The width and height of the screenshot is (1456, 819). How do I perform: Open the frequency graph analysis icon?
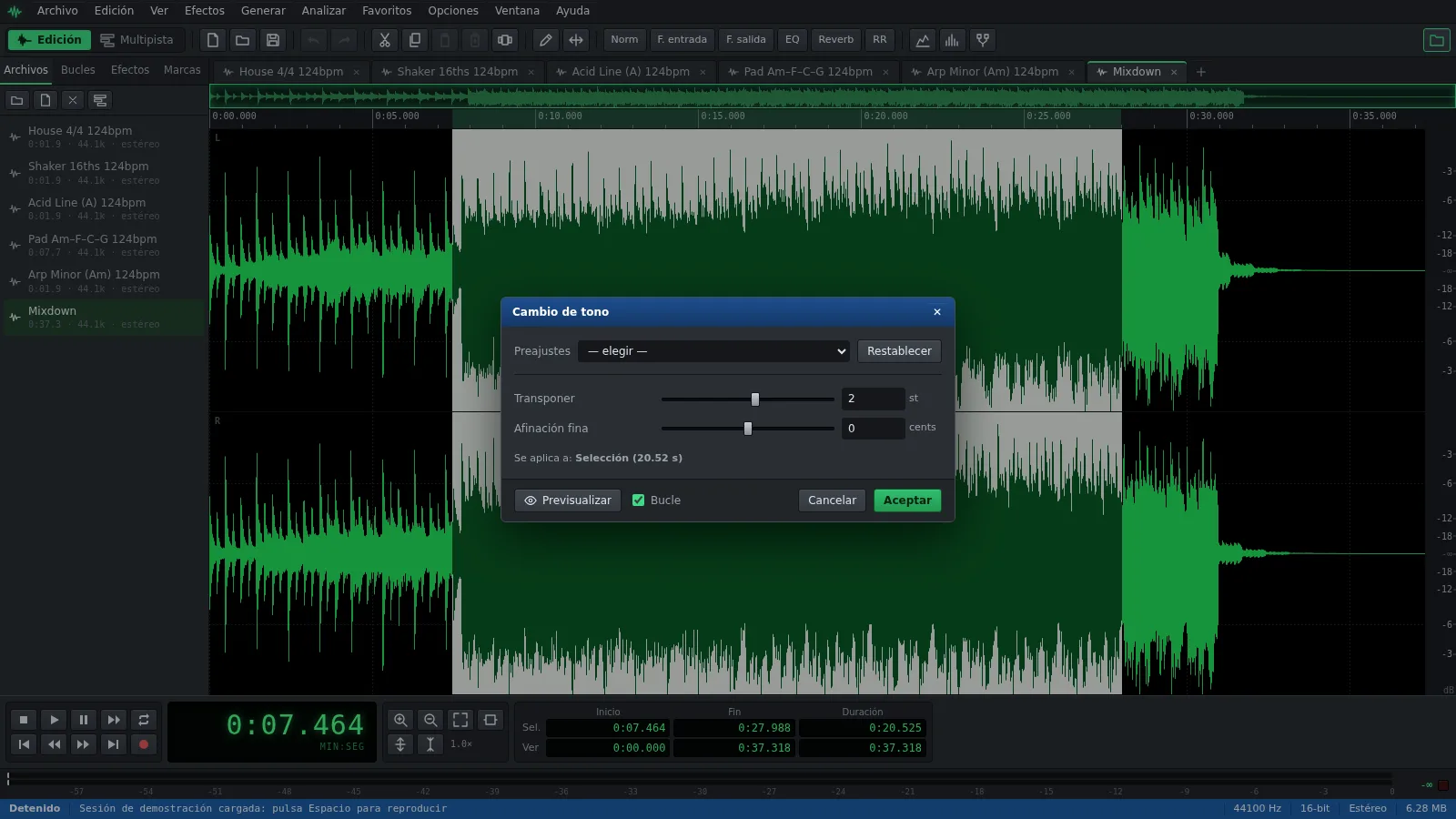point(923,40)
